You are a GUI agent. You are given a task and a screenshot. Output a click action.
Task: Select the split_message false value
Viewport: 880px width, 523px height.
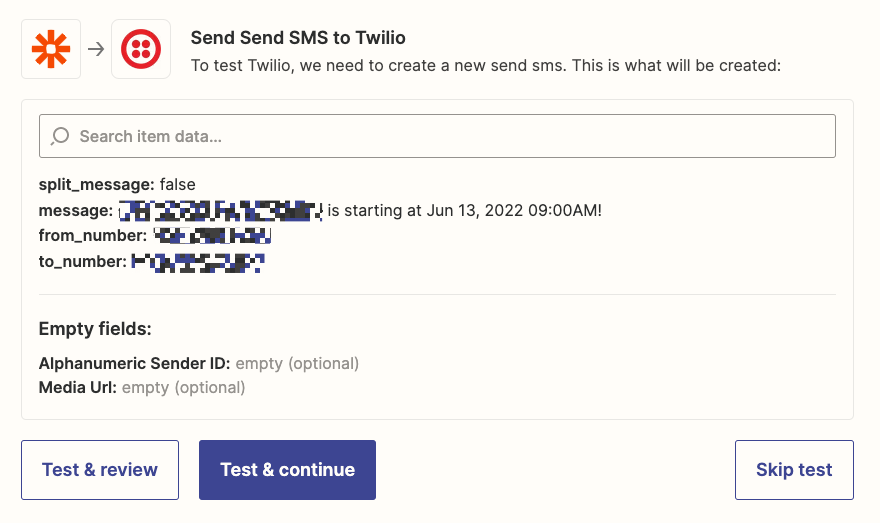[x=177, y=184]
